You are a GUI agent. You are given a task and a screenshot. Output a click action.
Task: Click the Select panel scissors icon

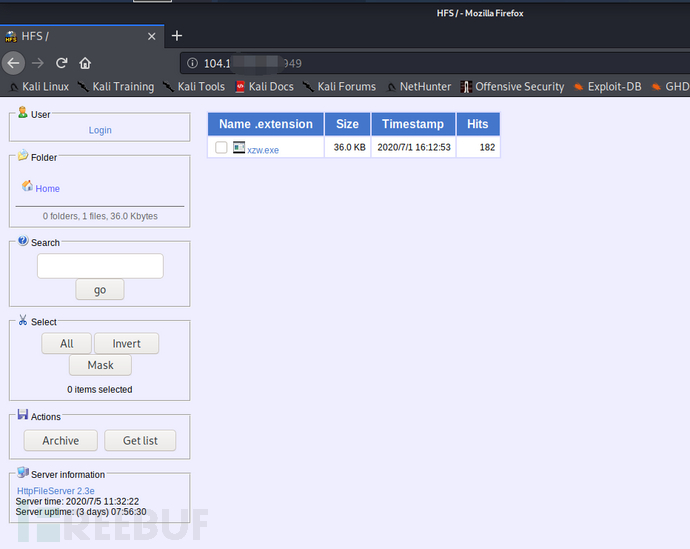click(23, 320)
